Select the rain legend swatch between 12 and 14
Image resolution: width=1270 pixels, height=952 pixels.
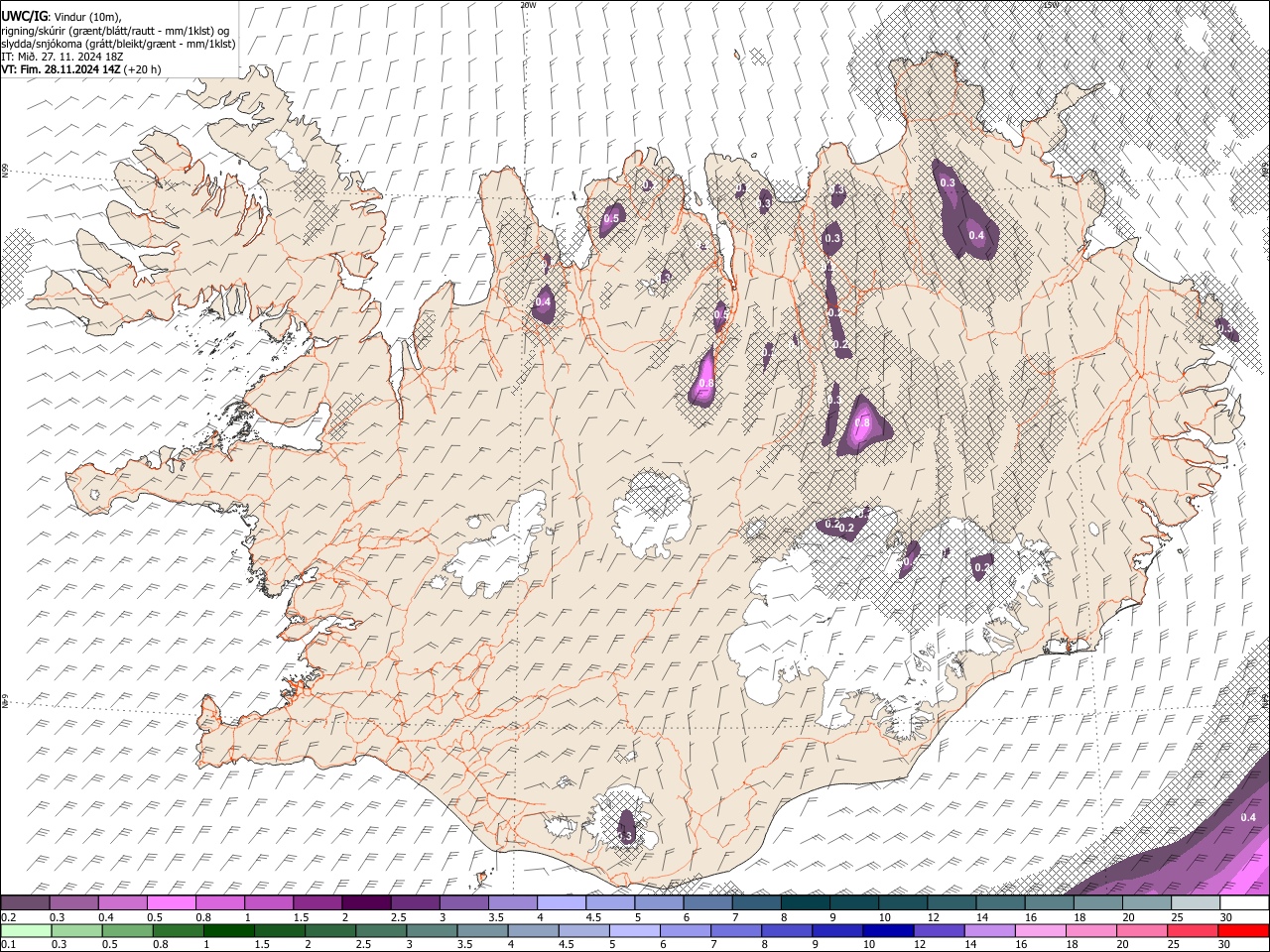point(938,931)
